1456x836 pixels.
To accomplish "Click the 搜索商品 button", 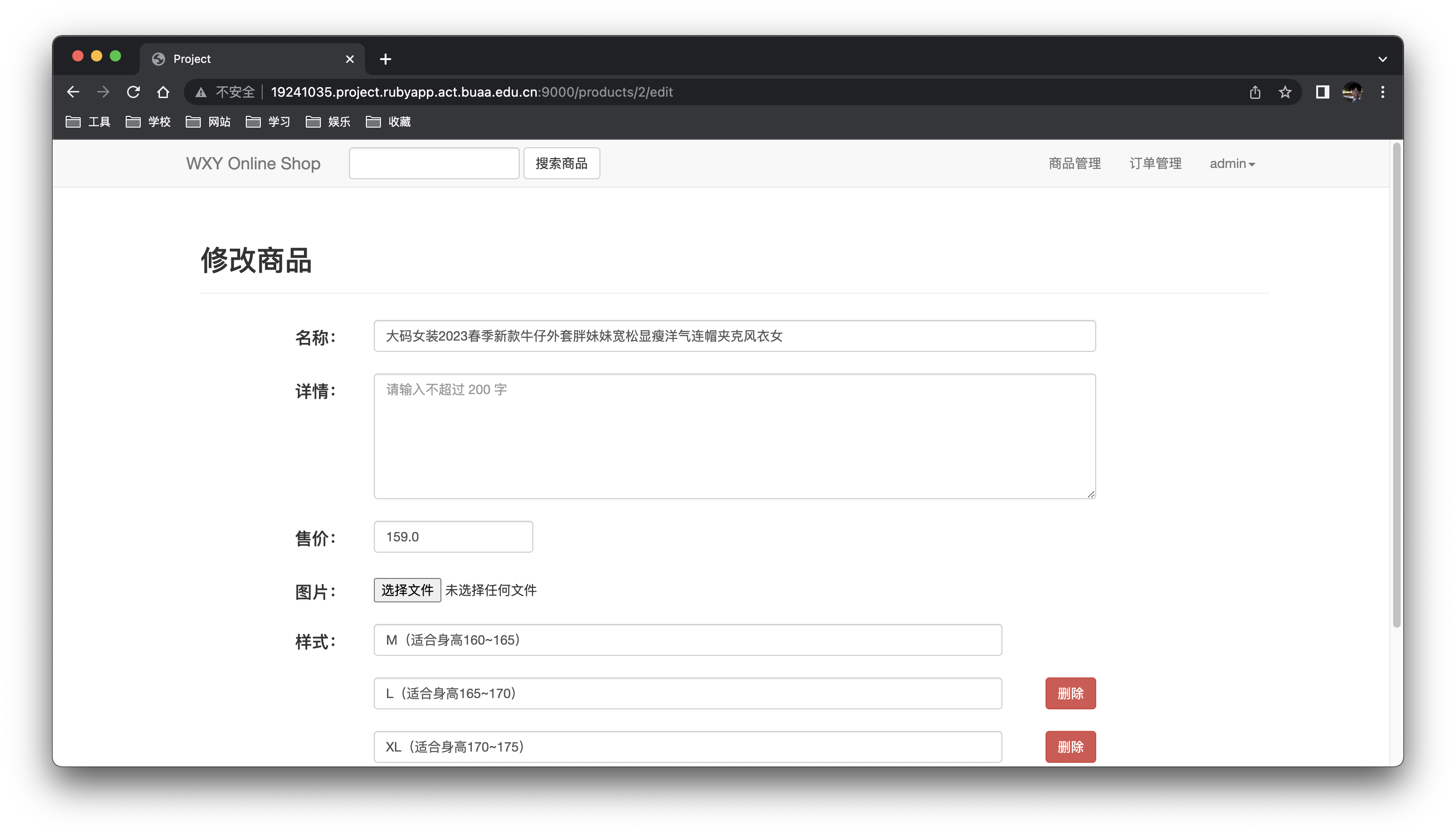I will point(561,164).
